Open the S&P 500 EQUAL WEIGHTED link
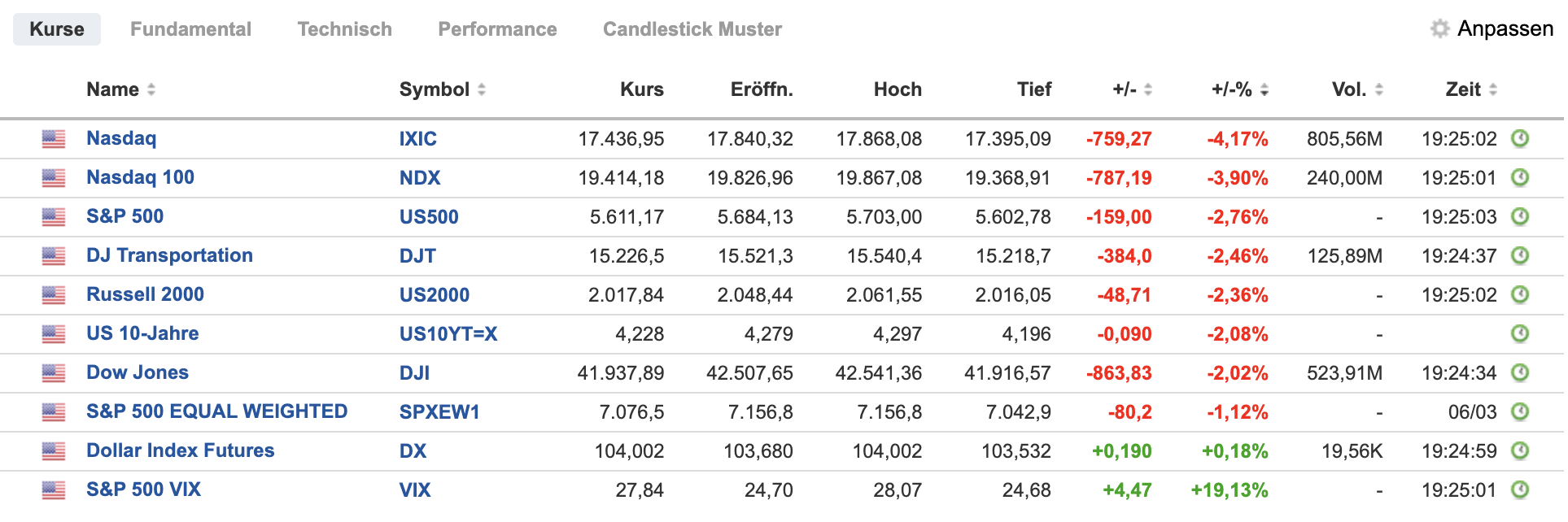 [216, 411]
